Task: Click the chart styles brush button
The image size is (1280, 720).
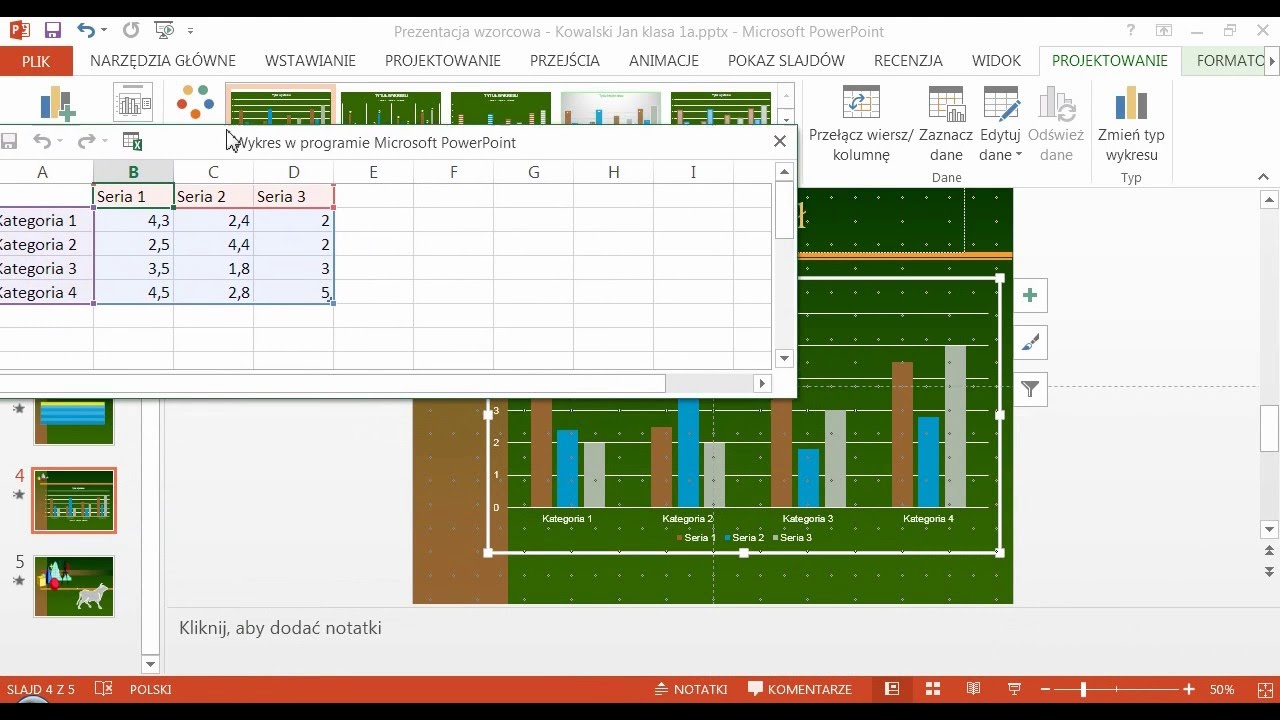Action: pyautogui.click(x=1030, y=343)
